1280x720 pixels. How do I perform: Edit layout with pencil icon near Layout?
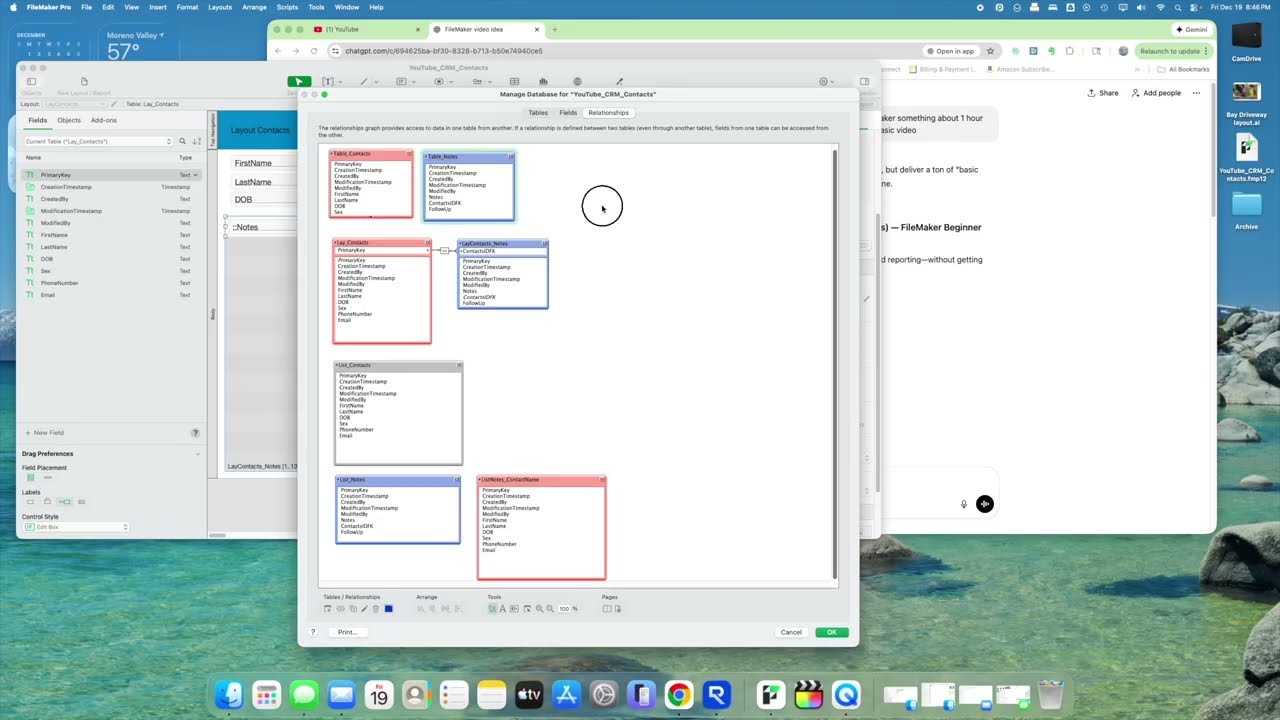click(x=114, y=104)
